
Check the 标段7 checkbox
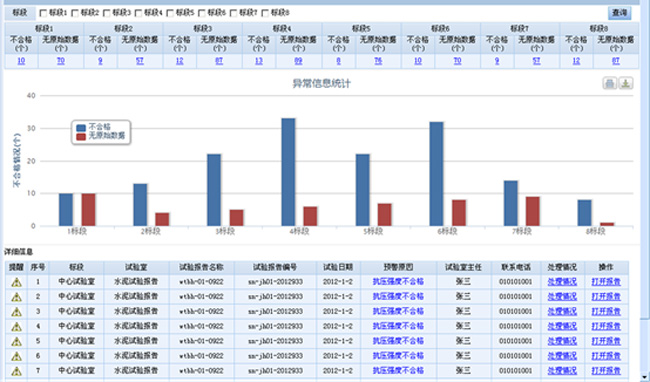233,13
